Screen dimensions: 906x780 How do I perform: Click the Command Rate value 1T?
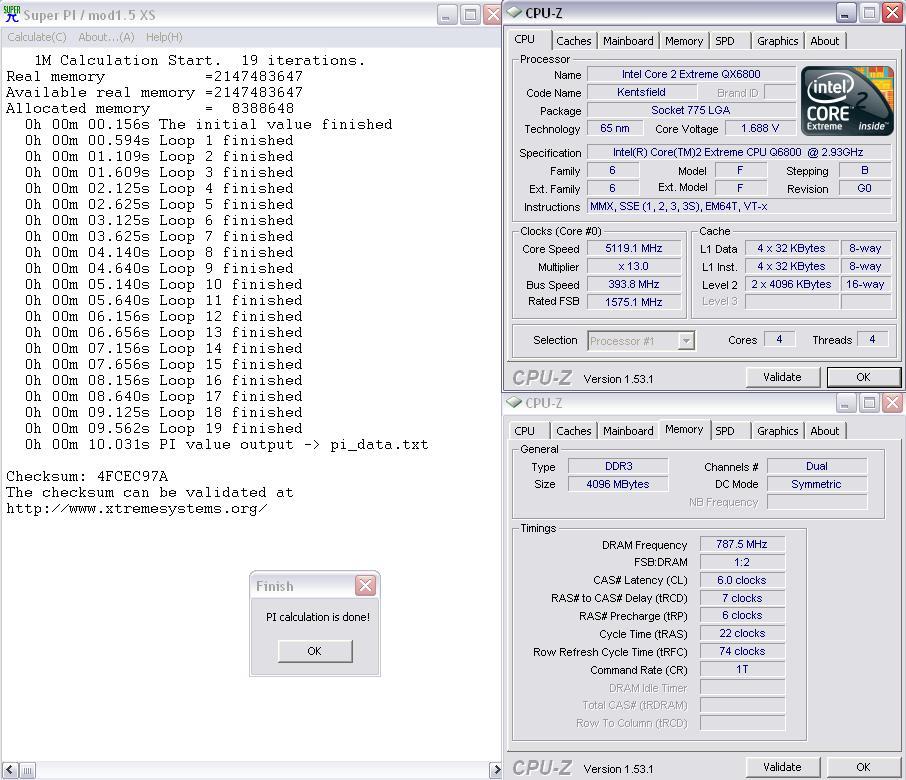pos(742,669)
